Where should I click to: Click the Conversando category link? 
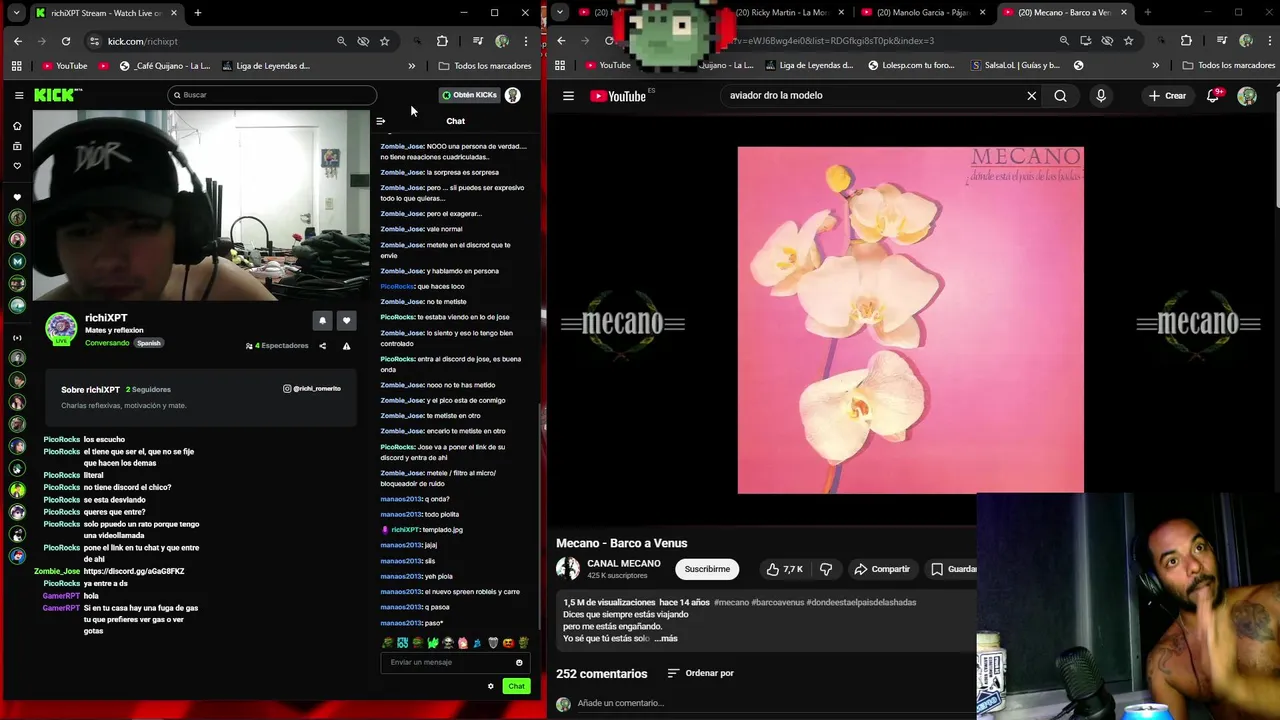tap(107, 343)
